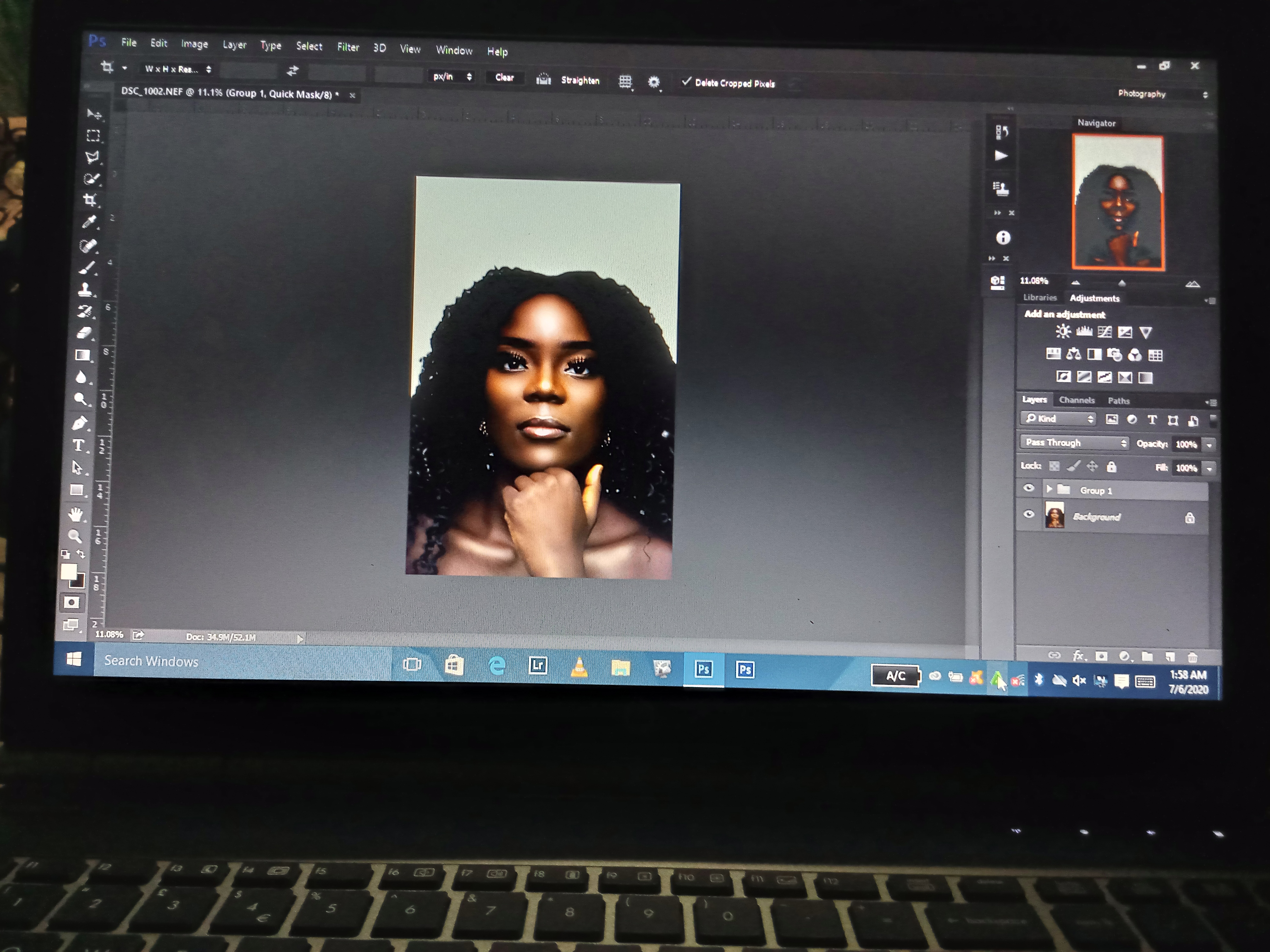
Task: Add a Color Balance adjustment
Action: (1074, 354)
